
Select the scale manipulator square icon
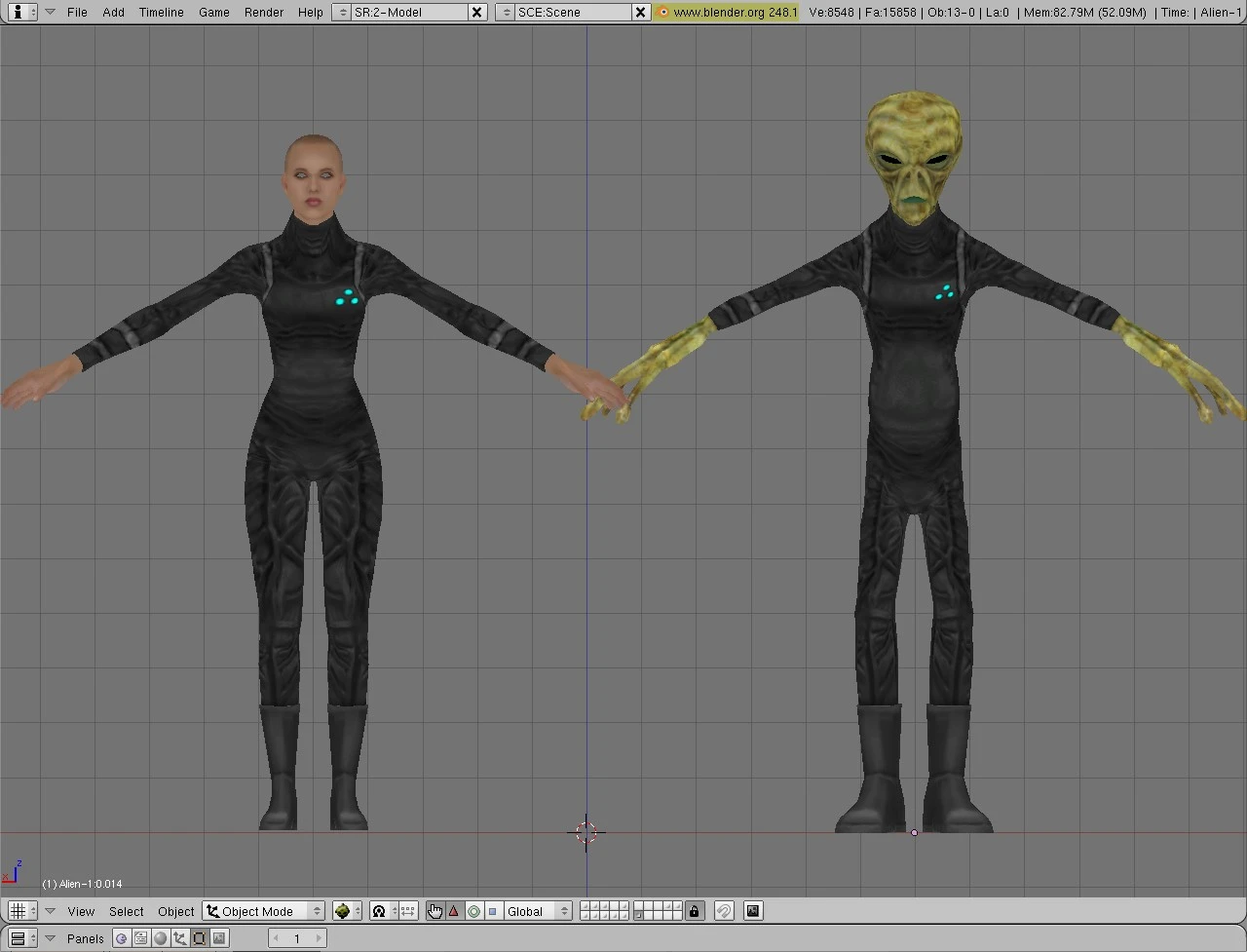(x=492, y=911)
